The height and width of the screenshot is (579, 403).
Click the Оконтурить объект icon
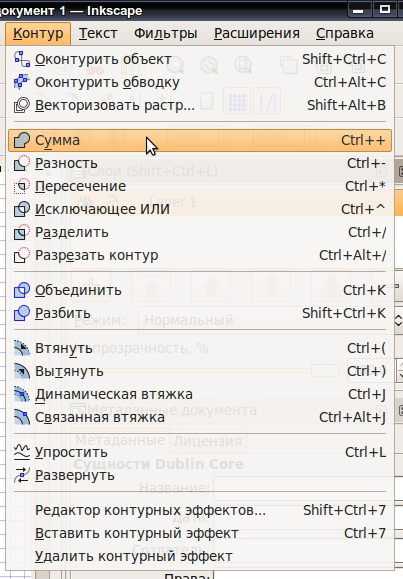pyautogui.click(x=21, y=59)
